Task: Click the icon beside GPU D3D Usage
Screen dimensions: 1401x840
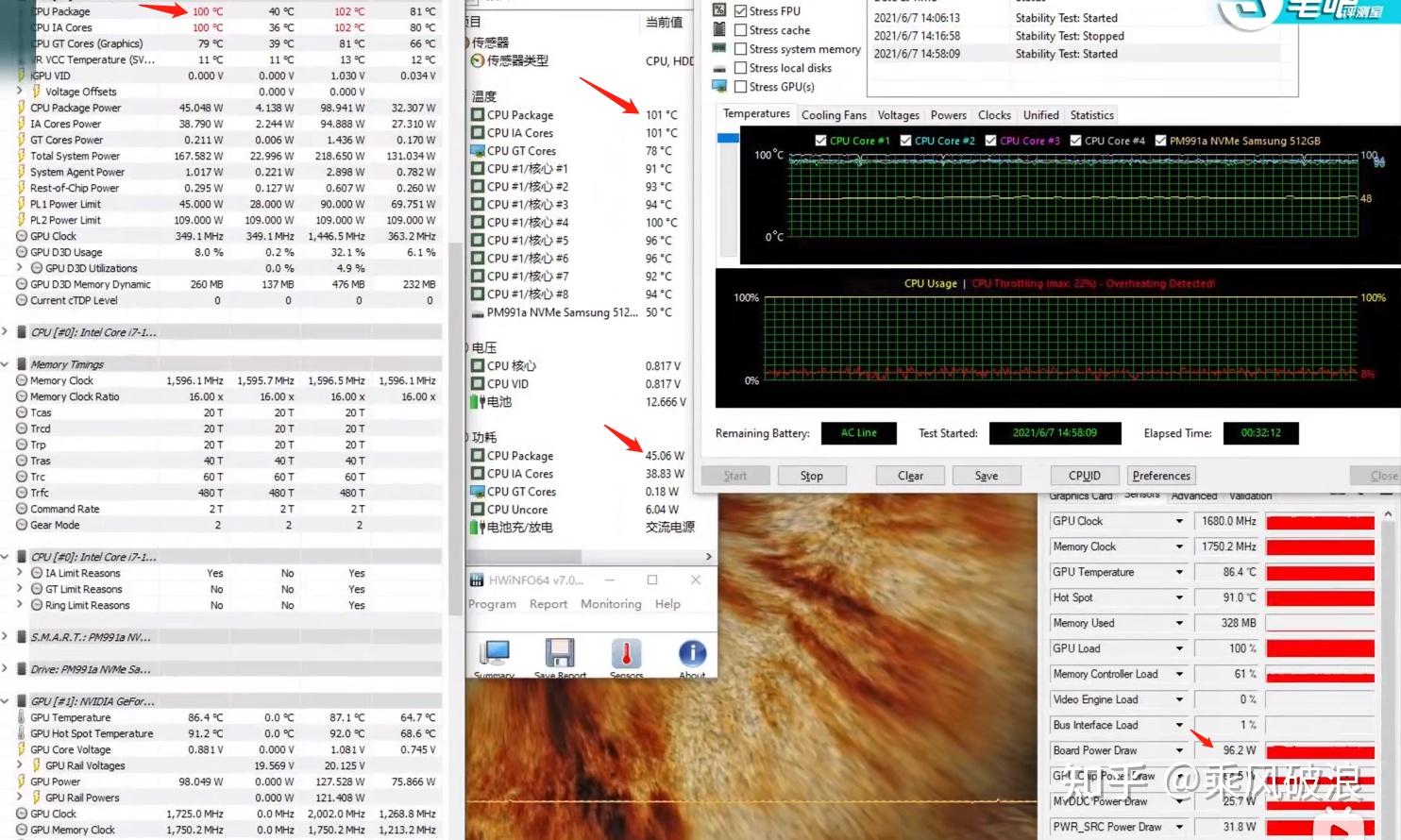Action: point(22,252)
